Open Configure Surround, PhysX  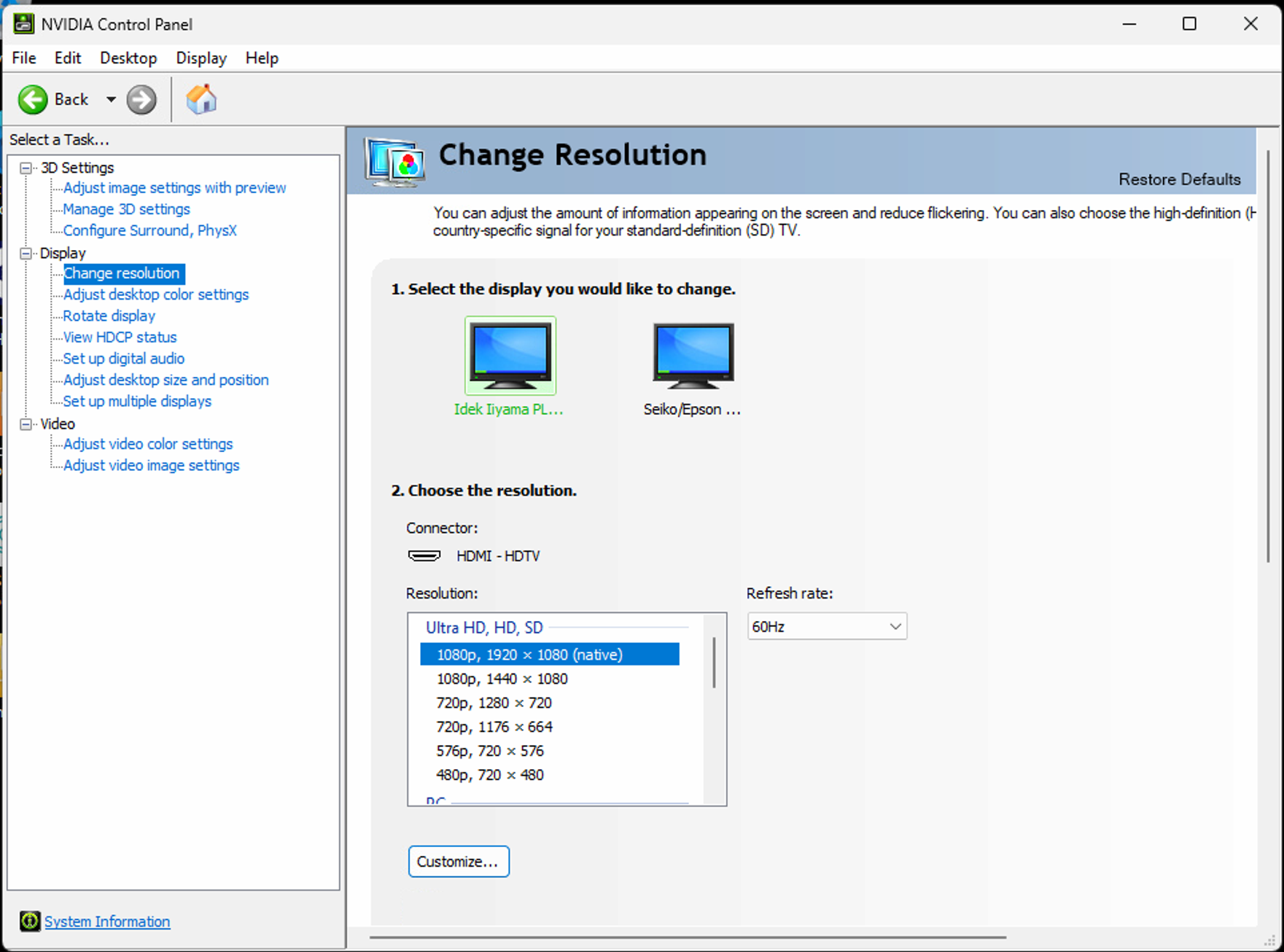[149, 230]
